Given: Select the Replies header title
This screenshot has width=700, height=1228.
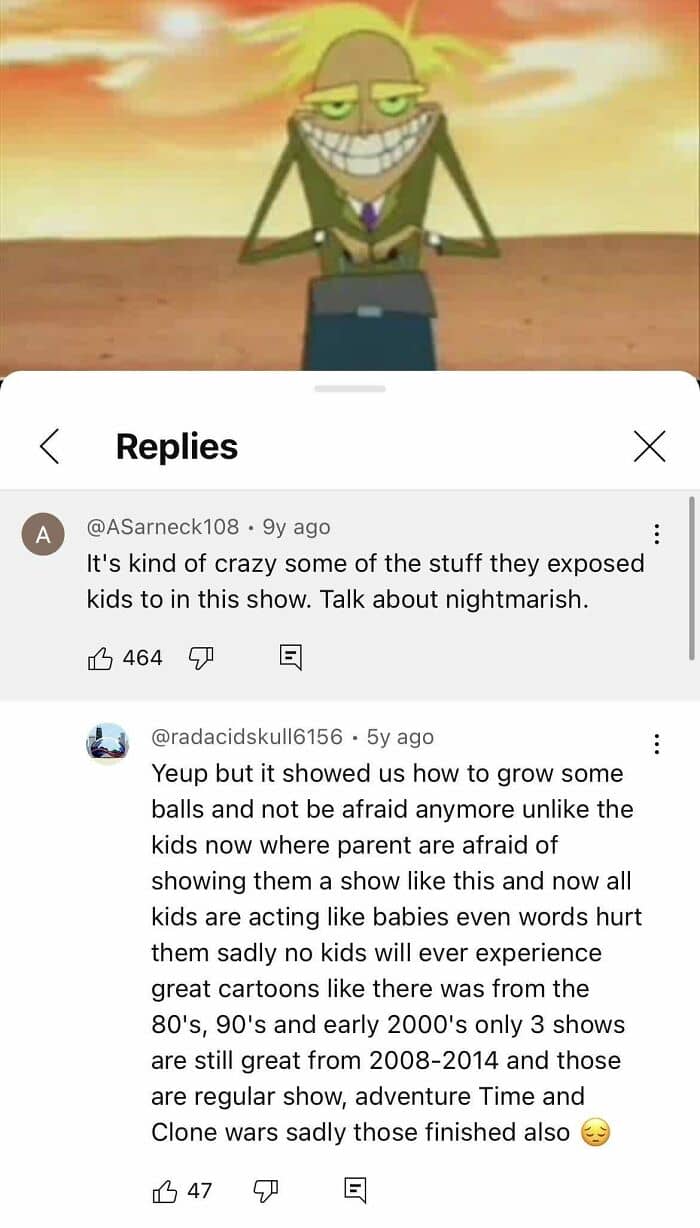Looking at the screenshot, I should point(177,446).
